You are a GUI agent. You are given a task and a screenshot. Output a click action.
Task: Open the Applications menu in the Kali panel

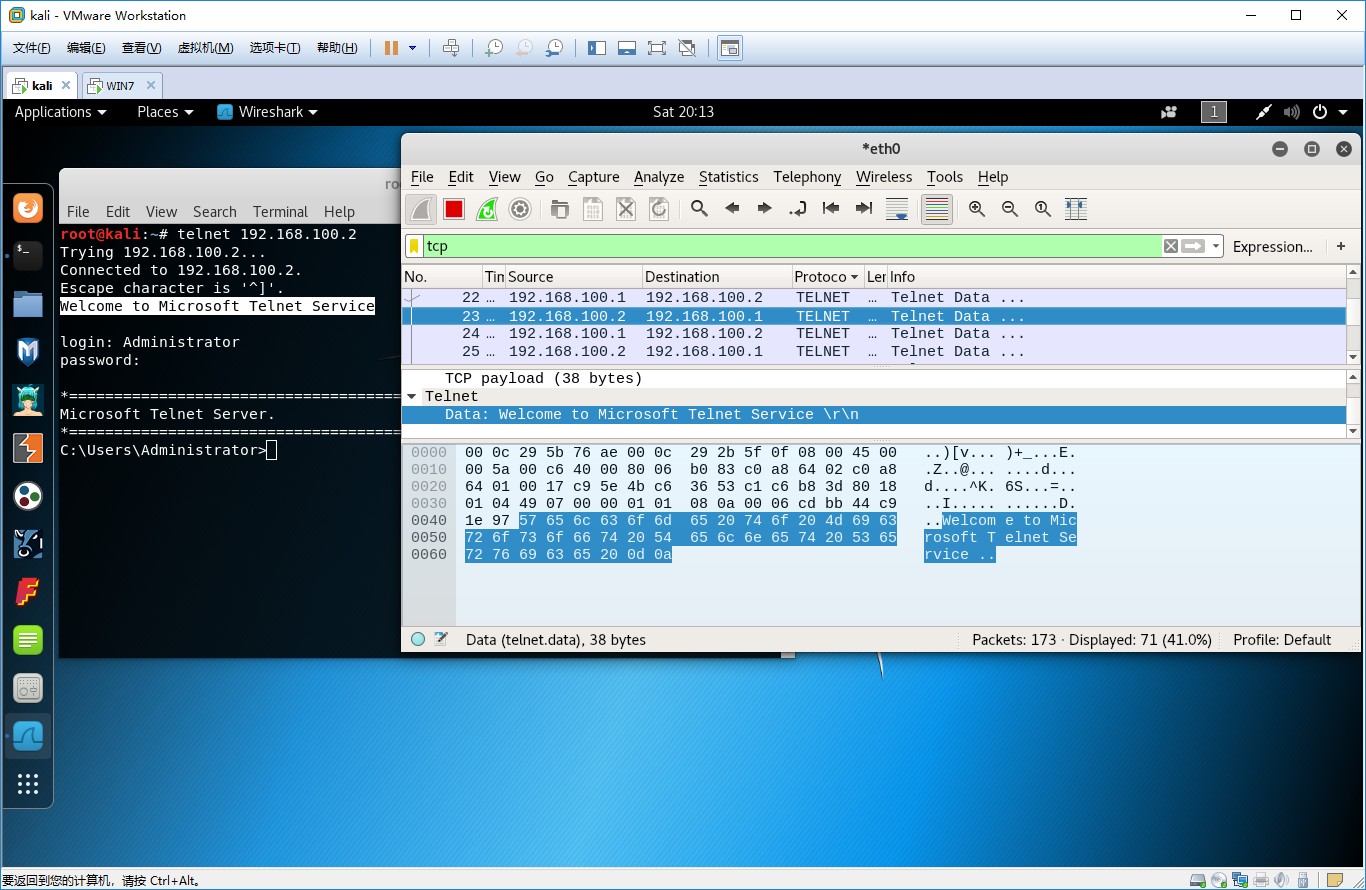pyautogui.click(x=60, y=112)
